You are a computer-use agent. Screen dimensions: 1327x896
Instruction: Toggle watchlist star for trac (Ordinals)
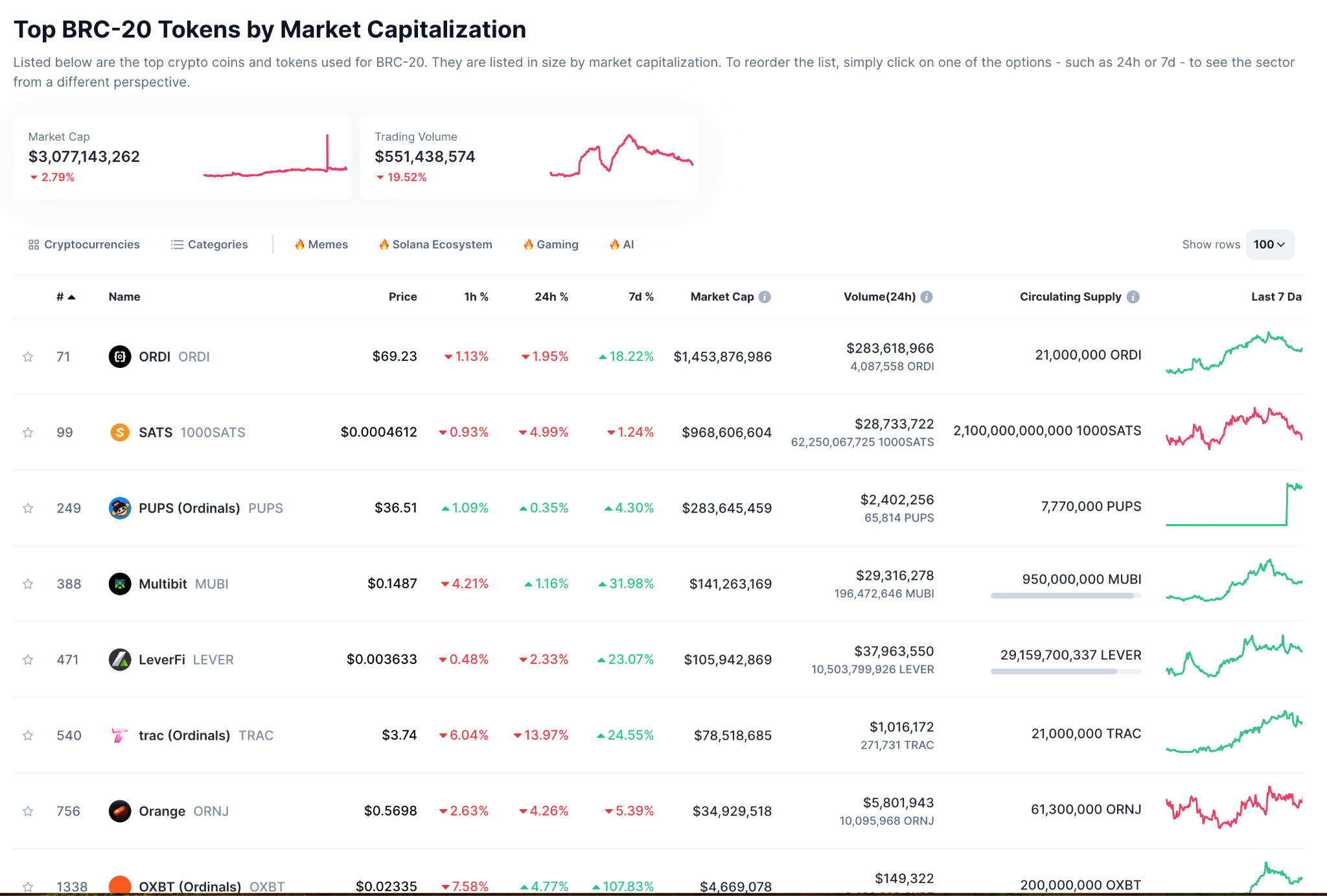(28, 735)
